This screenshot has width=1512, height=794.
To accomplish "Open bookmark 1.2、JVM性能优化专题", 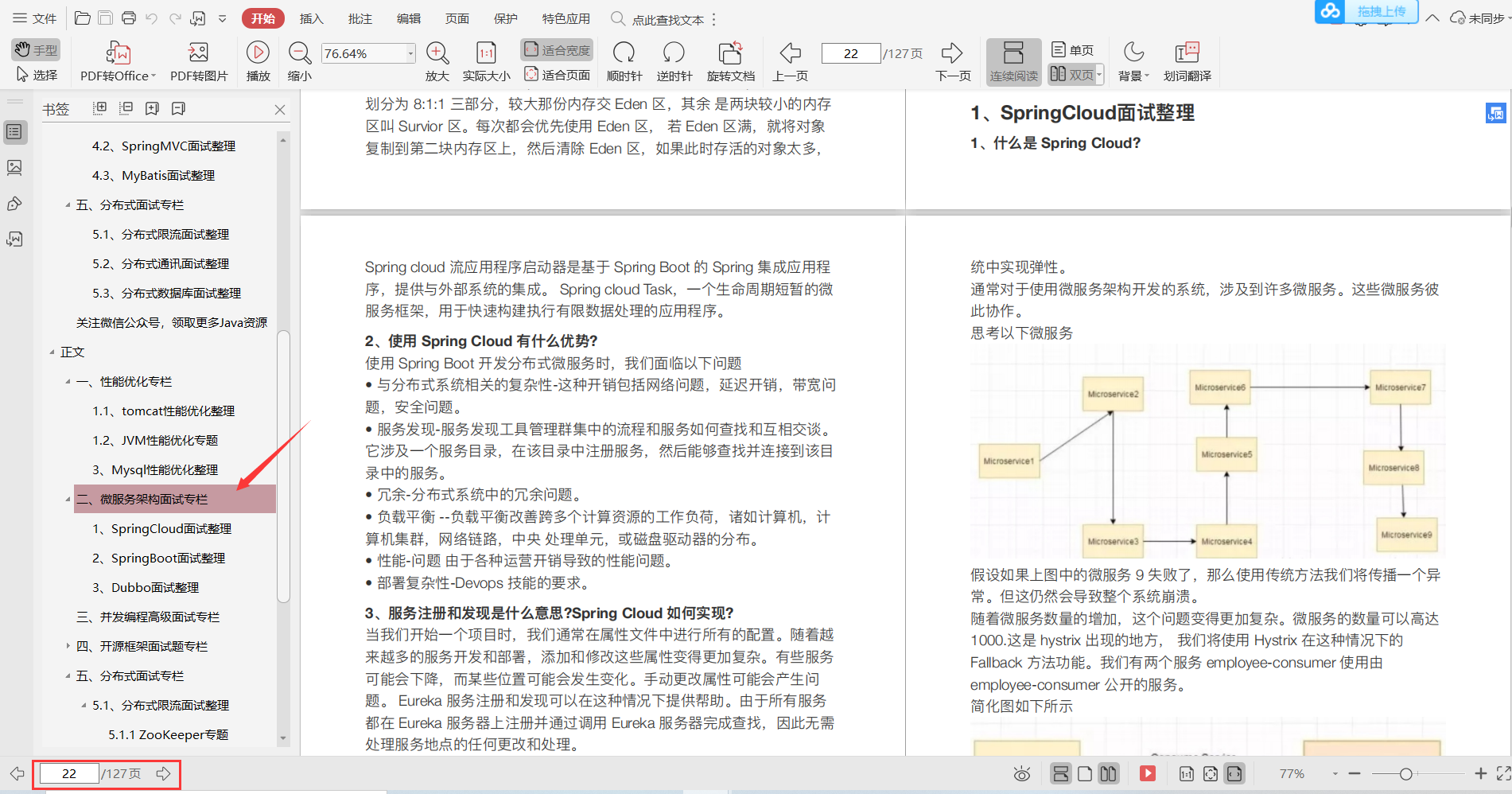I will tap(154, 441).
